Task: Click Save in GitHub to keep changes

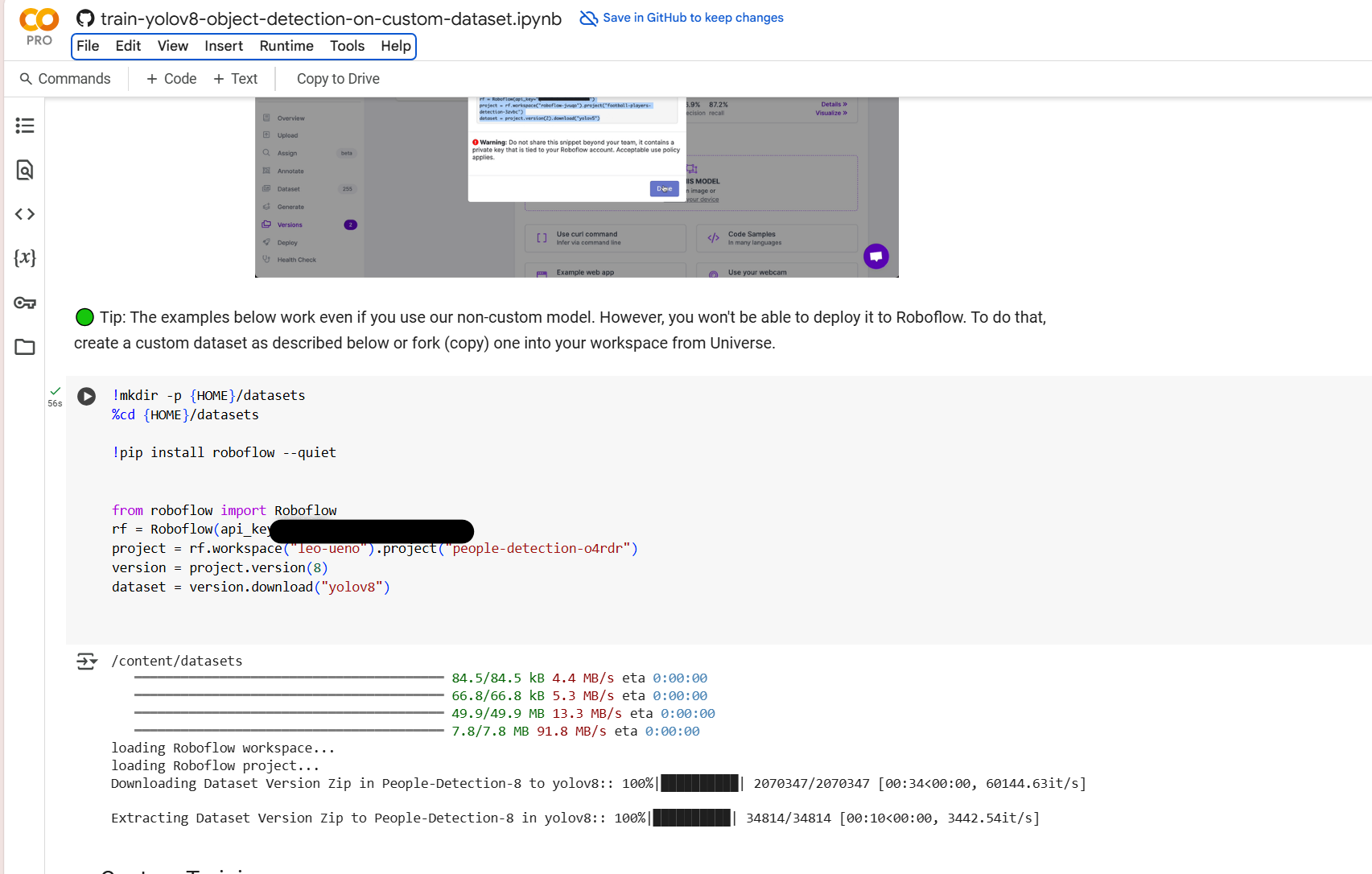Action: [693, 18]
